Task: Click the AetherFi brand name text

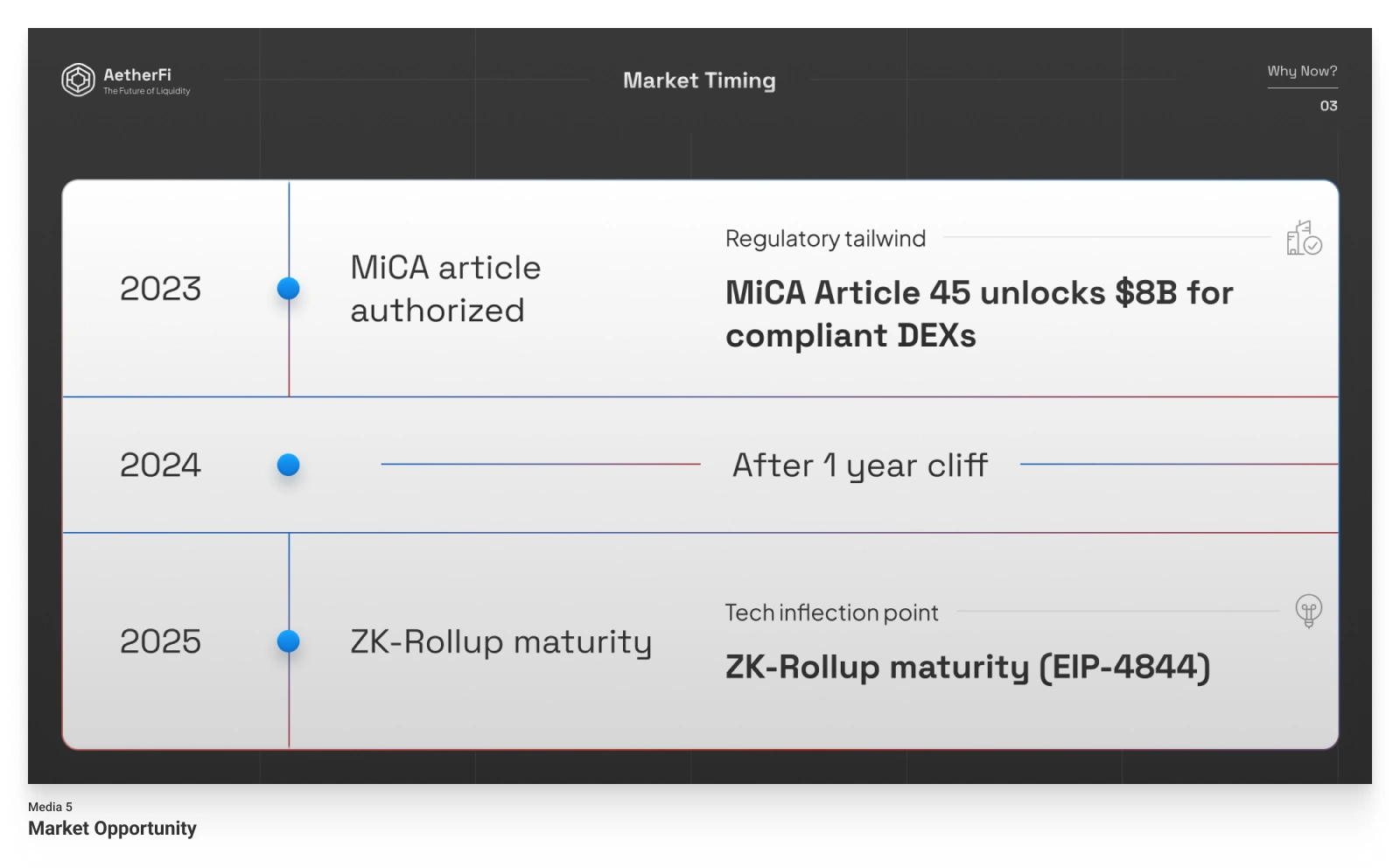Action: tap(137, 74)
